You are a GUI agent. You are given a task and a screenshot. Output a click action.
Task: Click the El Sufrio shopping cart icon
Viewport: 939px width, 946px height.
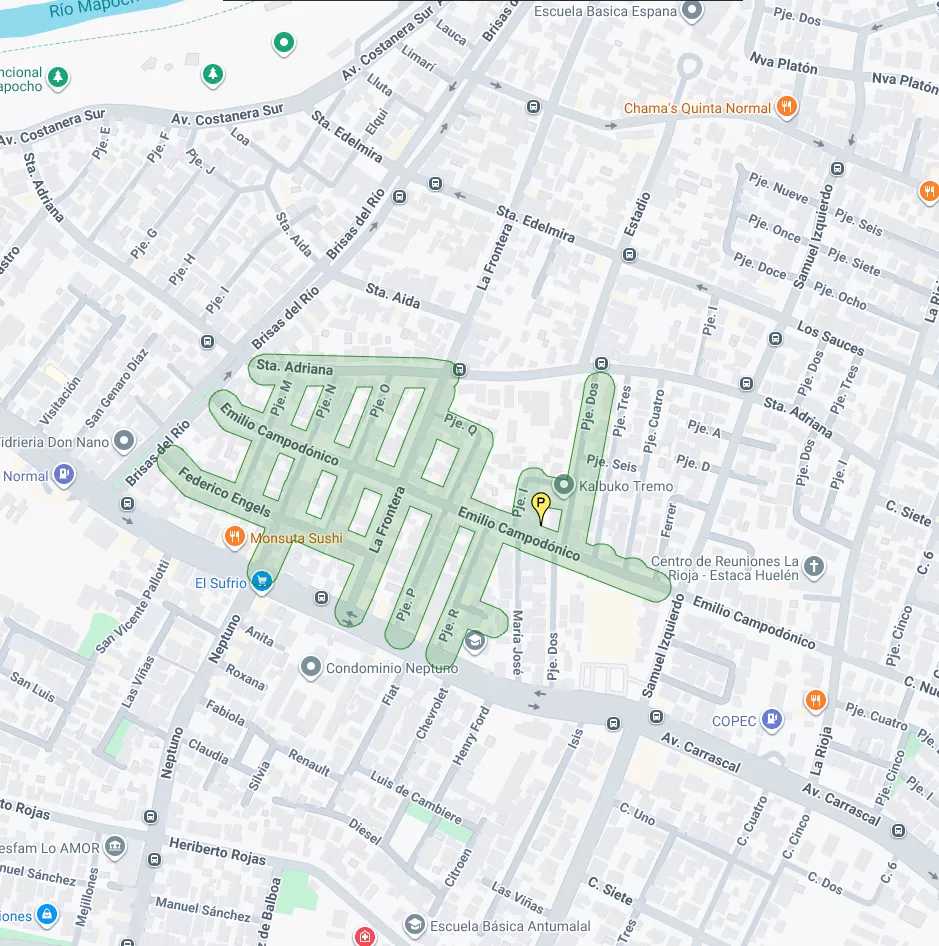262,581
